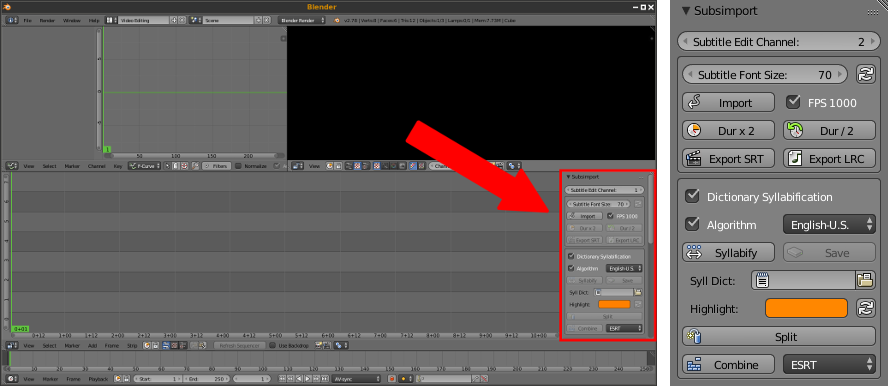Image resolution: width=888 pixels, height=386 pixels.
Task: Click play animation button in timeline header
Action: 308,379
